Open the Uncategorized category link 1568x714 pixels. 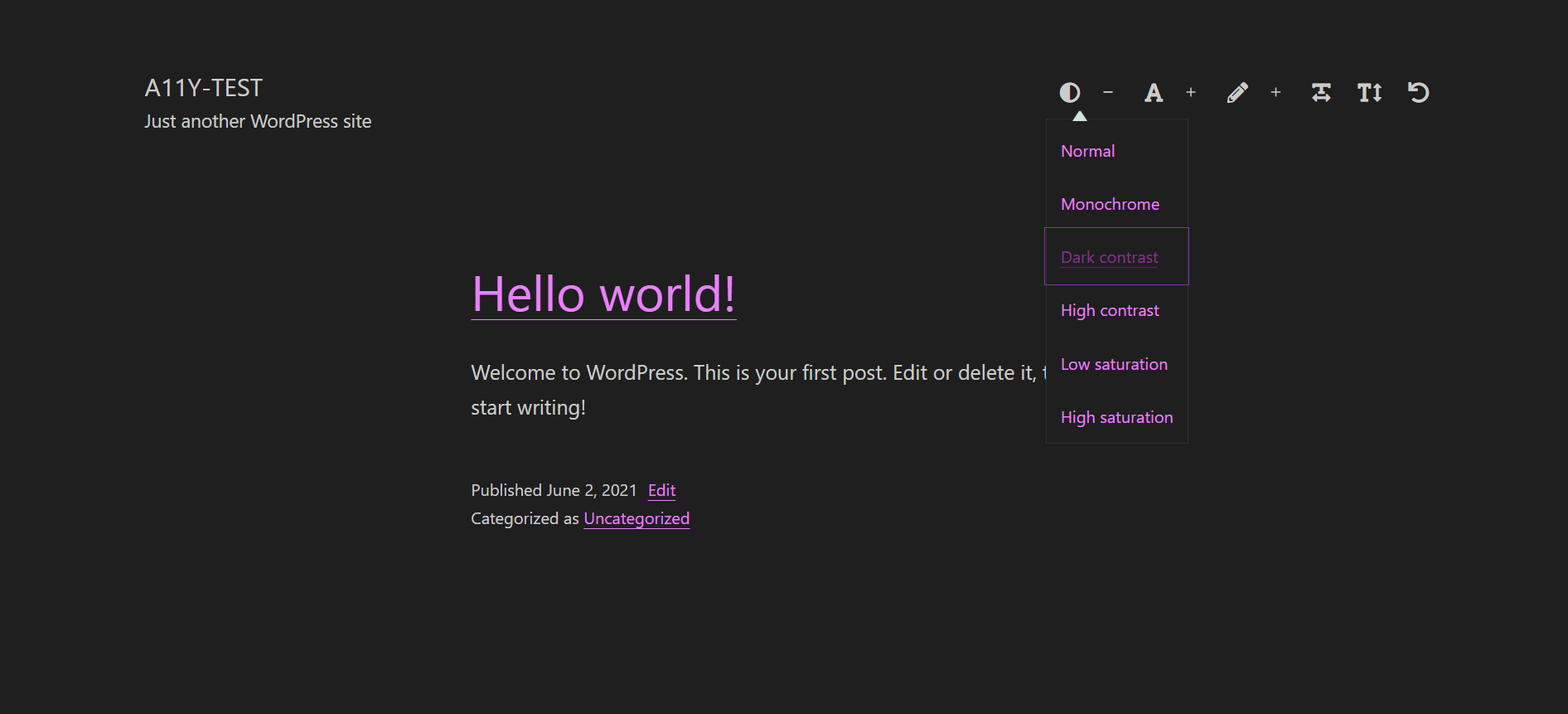[x=636, y=518]
